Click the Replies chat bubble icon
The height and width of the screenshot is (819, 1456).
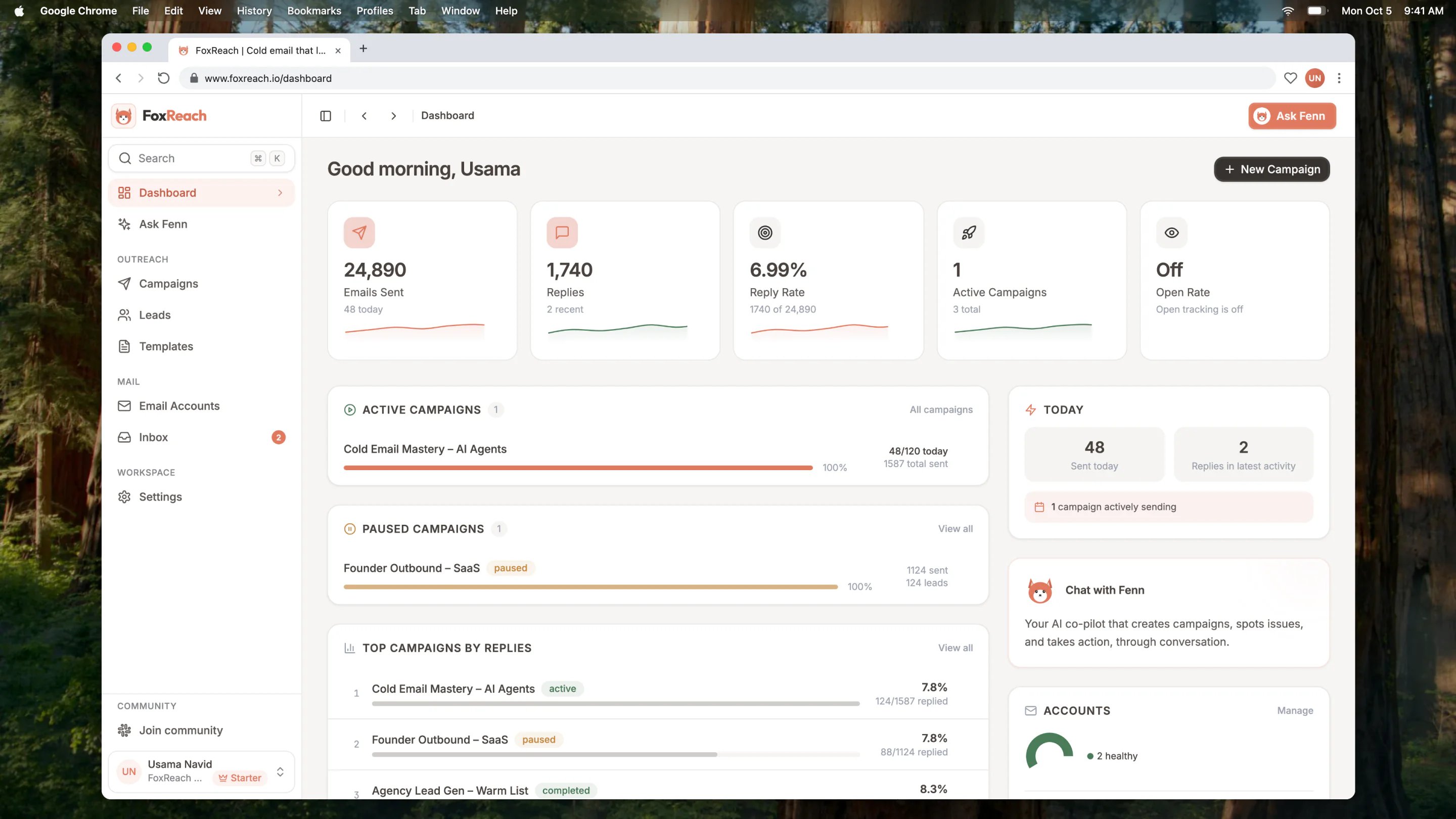(x=562, y=233)
